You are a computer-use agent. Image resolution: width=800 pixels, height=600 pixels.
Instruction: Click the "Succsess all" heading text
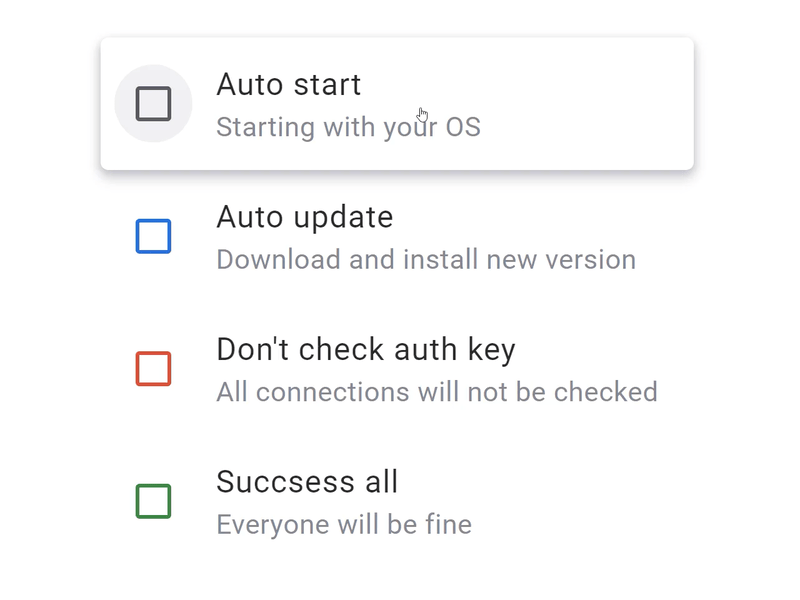coord(307,482)
